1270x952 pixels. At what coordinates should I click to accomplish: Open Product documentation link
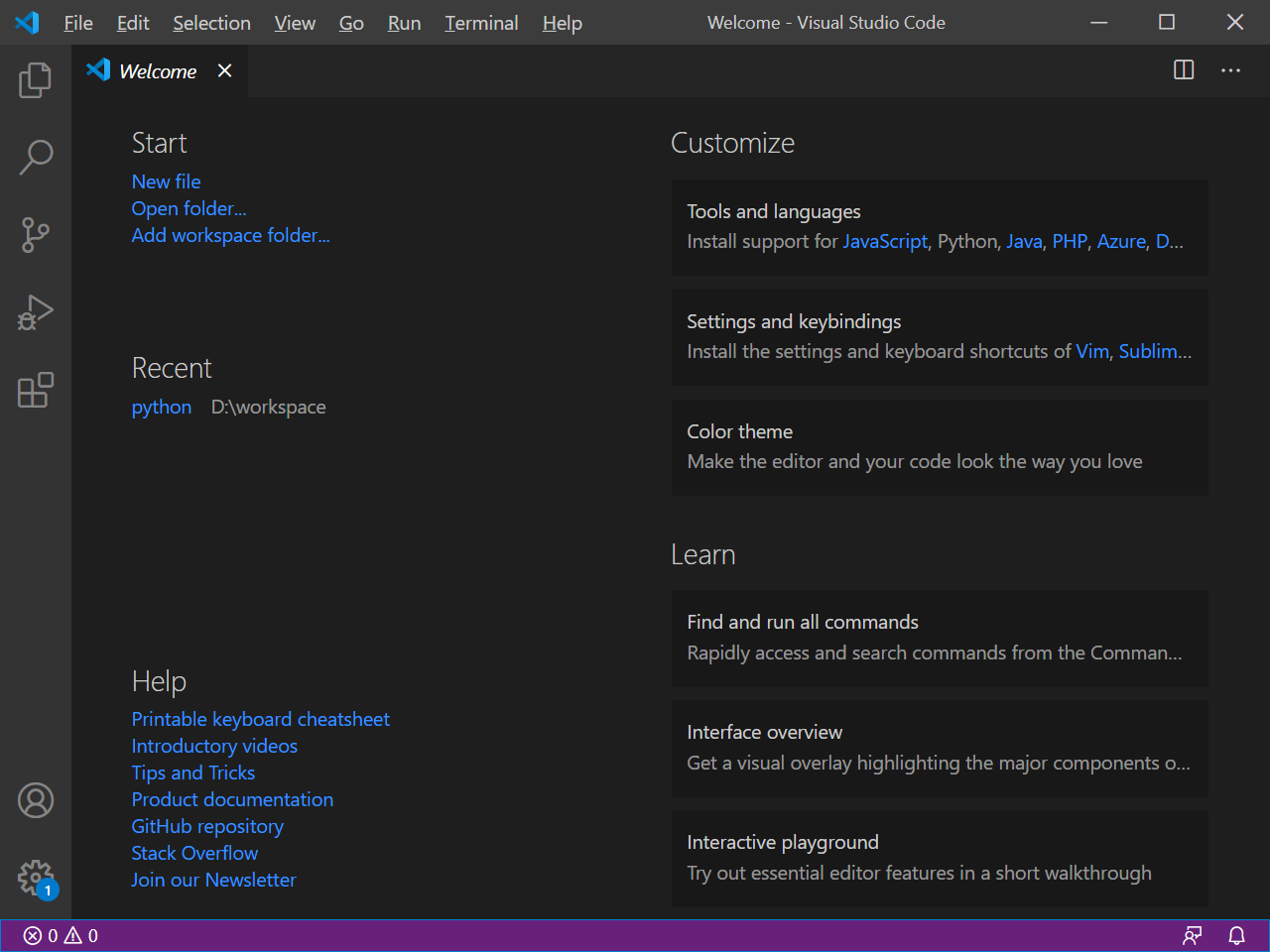click(x=232, y=799)
